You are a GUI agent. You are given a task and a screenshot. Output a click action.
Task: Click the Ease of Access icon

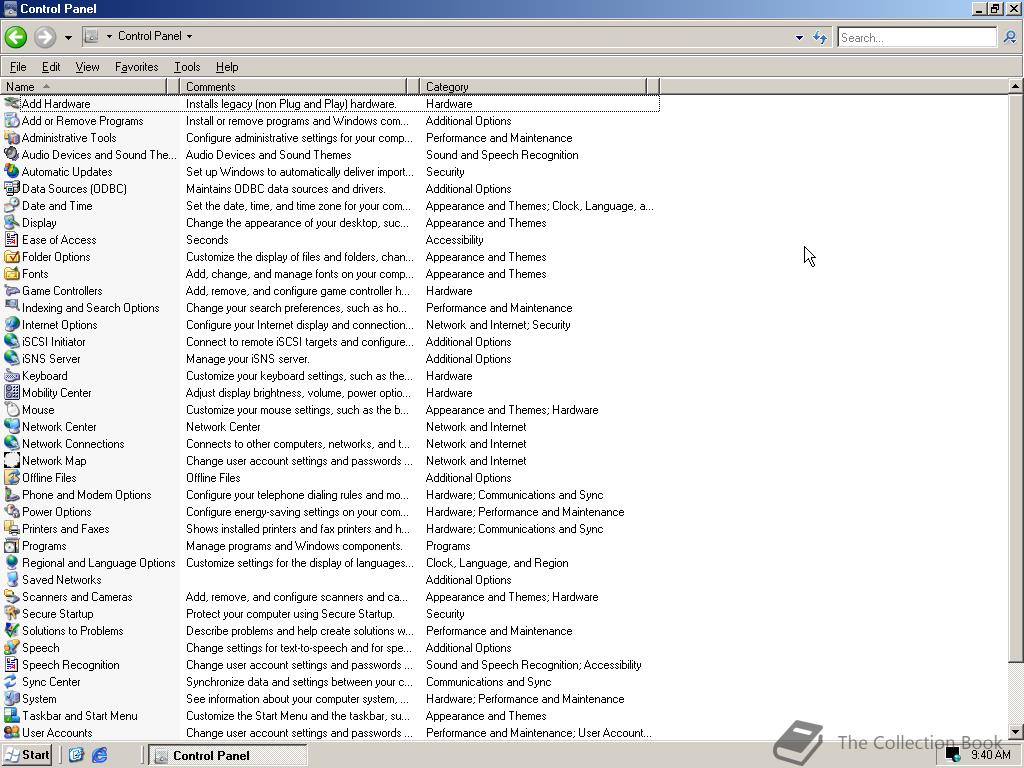coord(12,239)
